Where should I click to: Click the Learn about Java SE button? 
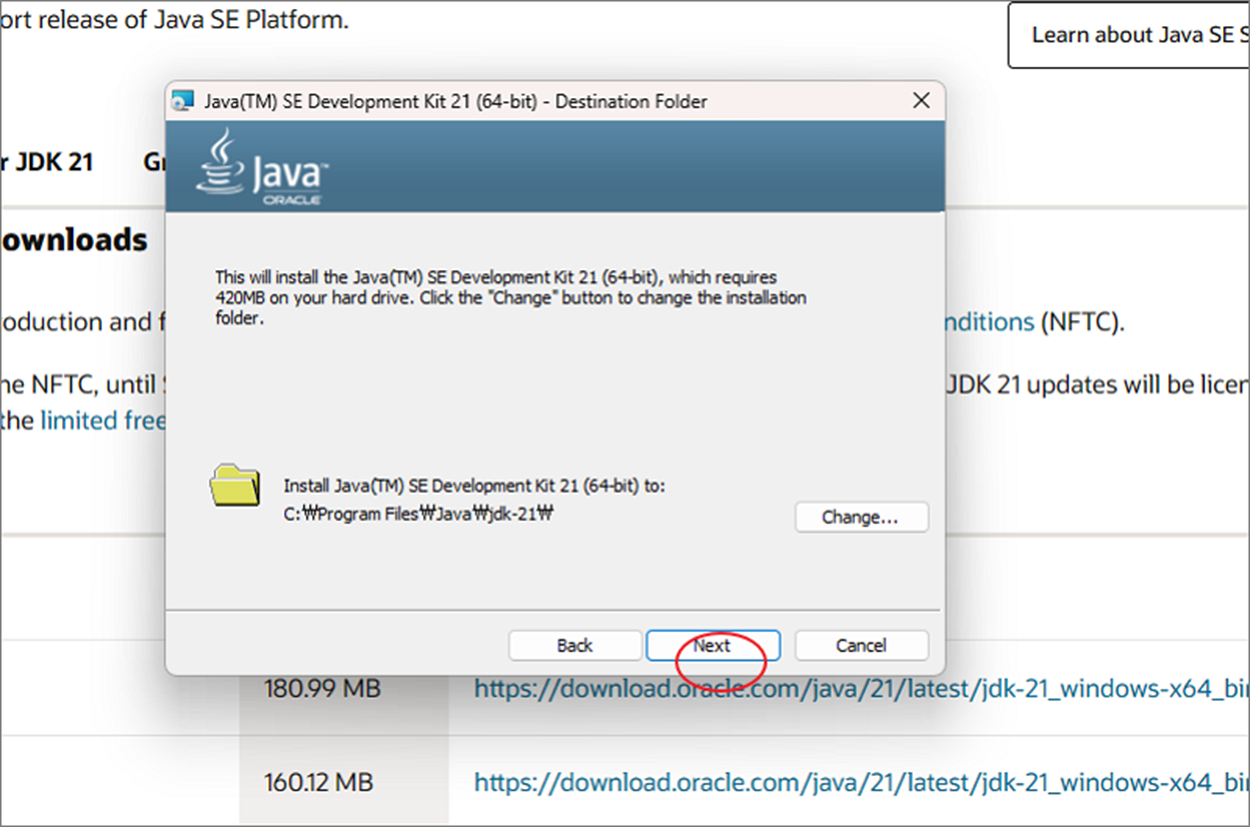coord(1130,35)
